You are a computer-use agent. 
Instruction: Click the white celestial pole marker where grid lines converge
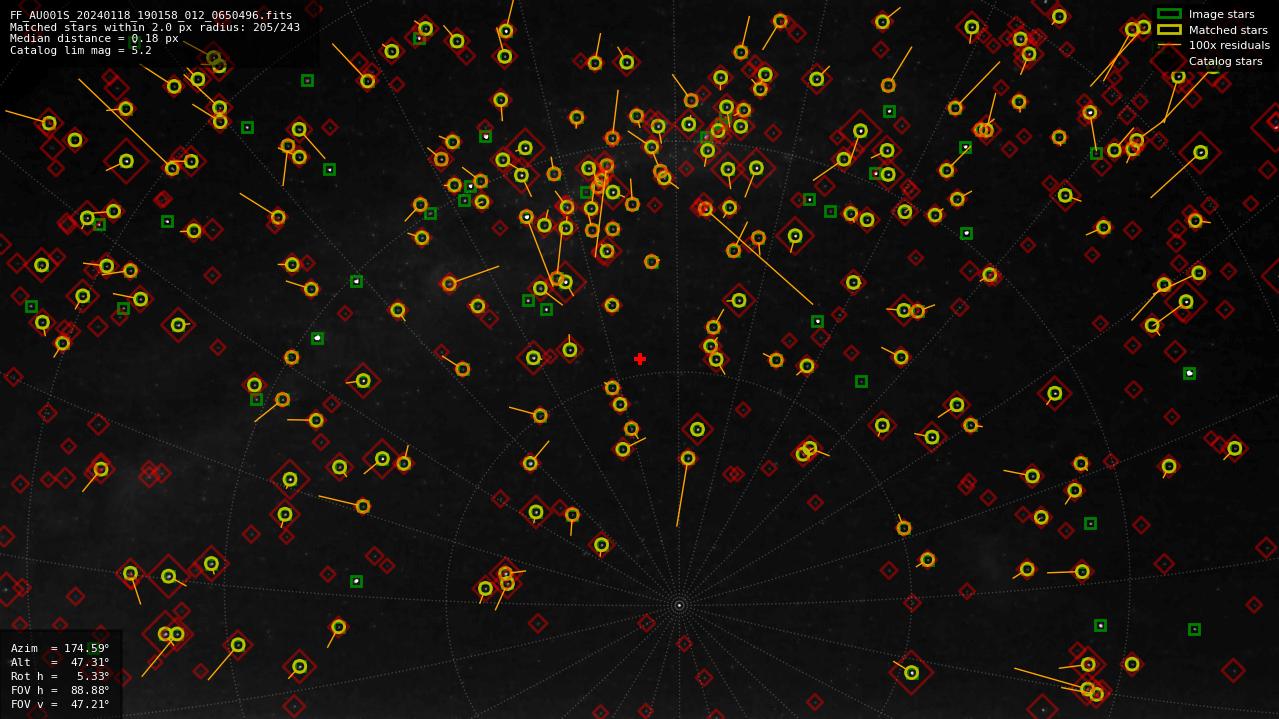[679, 605]
